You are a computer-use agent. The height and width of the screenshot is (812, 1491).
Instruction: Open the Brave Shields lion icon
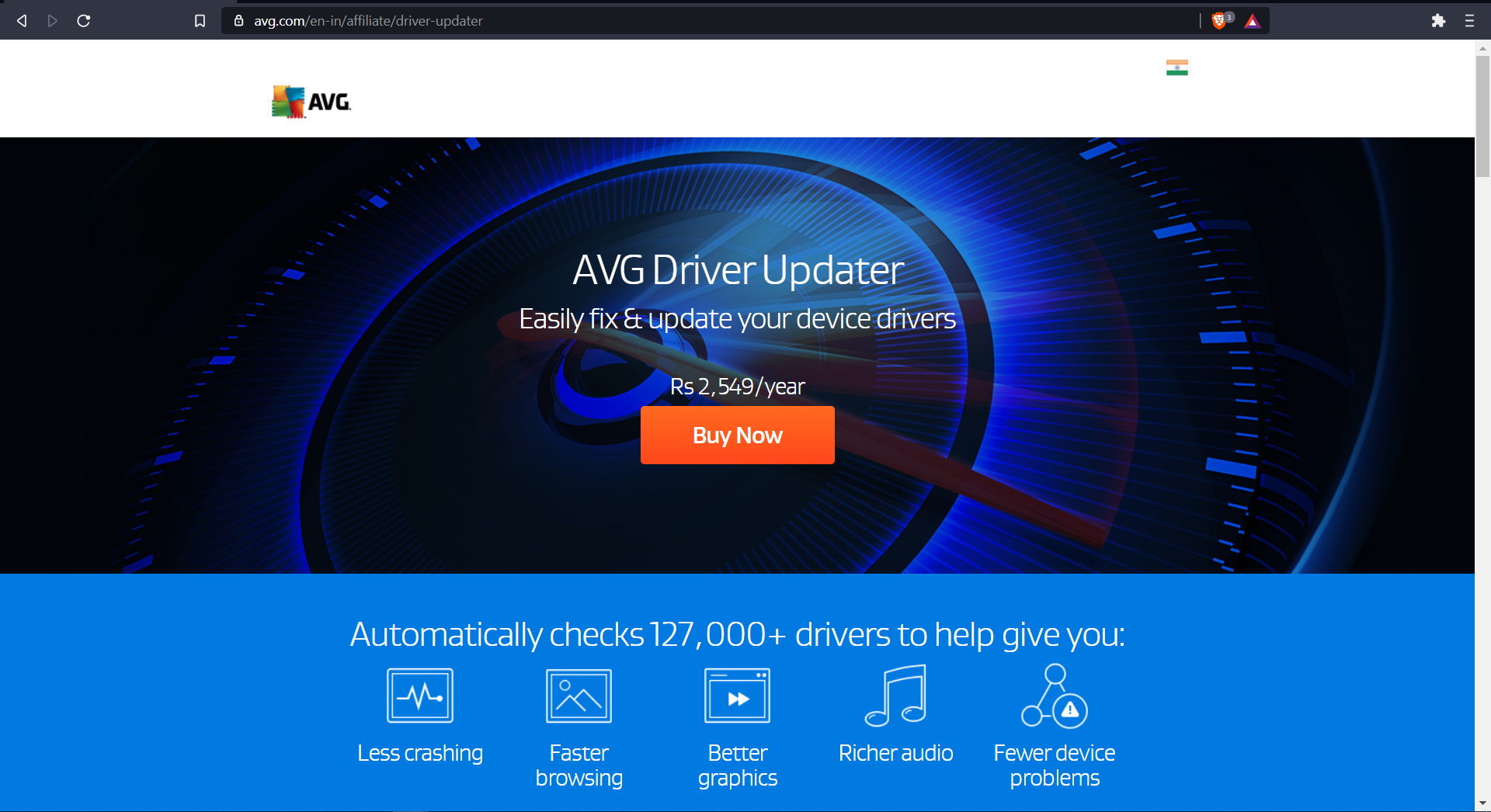click(x=1220, y=21)
